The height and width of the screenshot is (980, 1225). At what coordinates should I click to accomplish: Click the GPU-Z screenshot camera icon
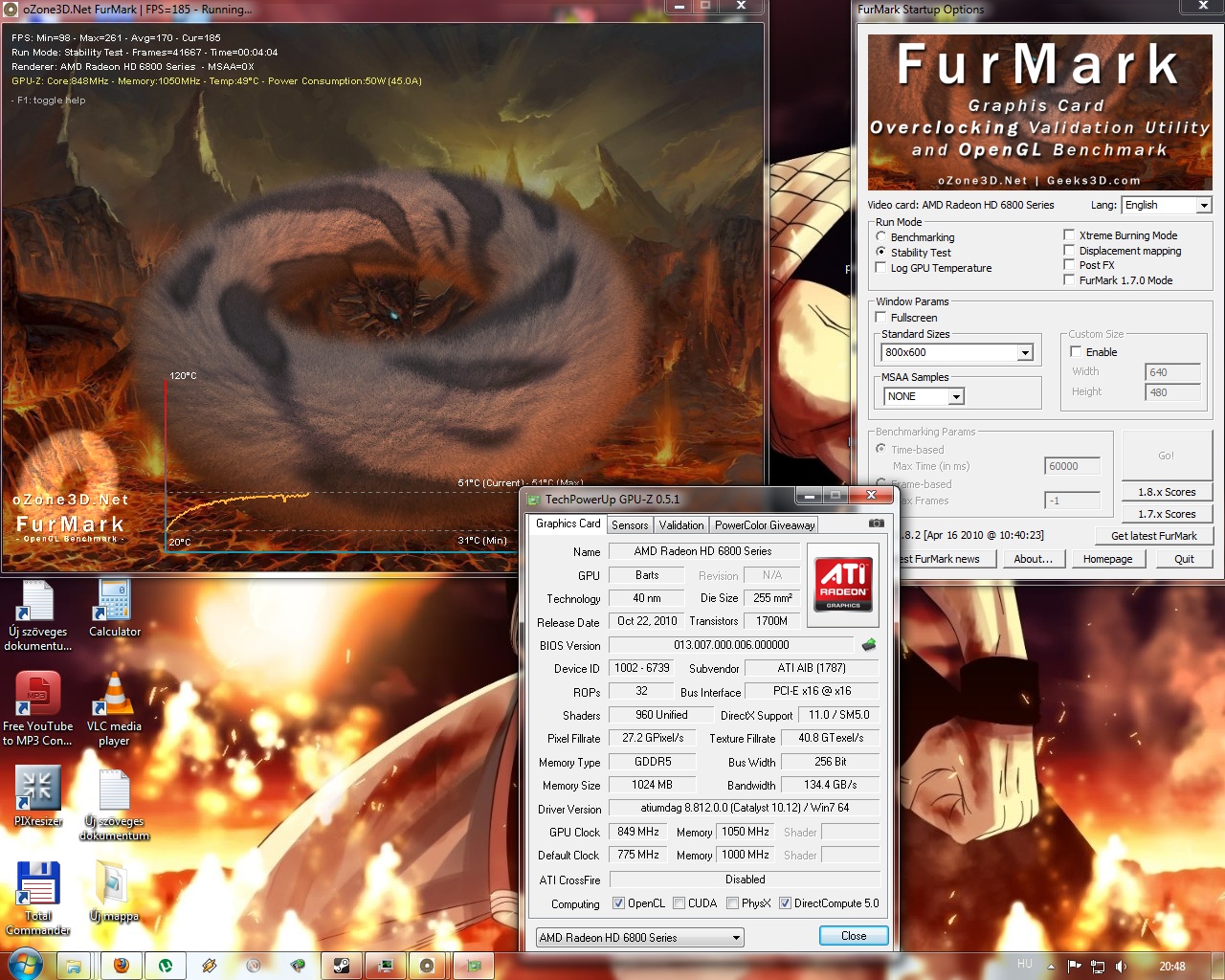click(x=876, y=523)
